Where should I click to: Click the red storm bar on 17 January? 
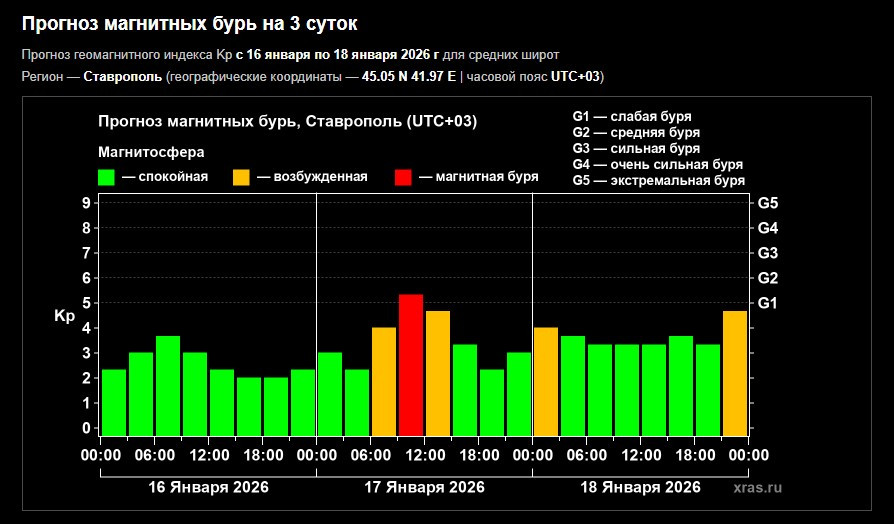point(411,365)
